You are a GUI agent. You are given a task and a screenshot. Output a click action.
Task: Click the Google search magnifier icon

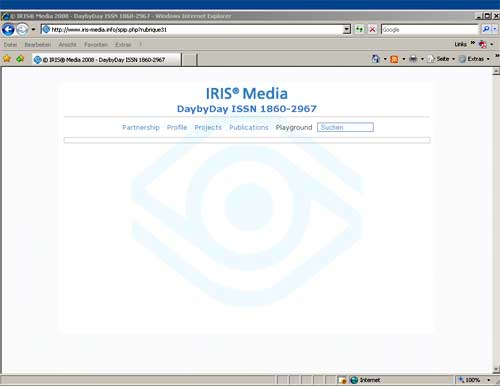coord(486,29)
